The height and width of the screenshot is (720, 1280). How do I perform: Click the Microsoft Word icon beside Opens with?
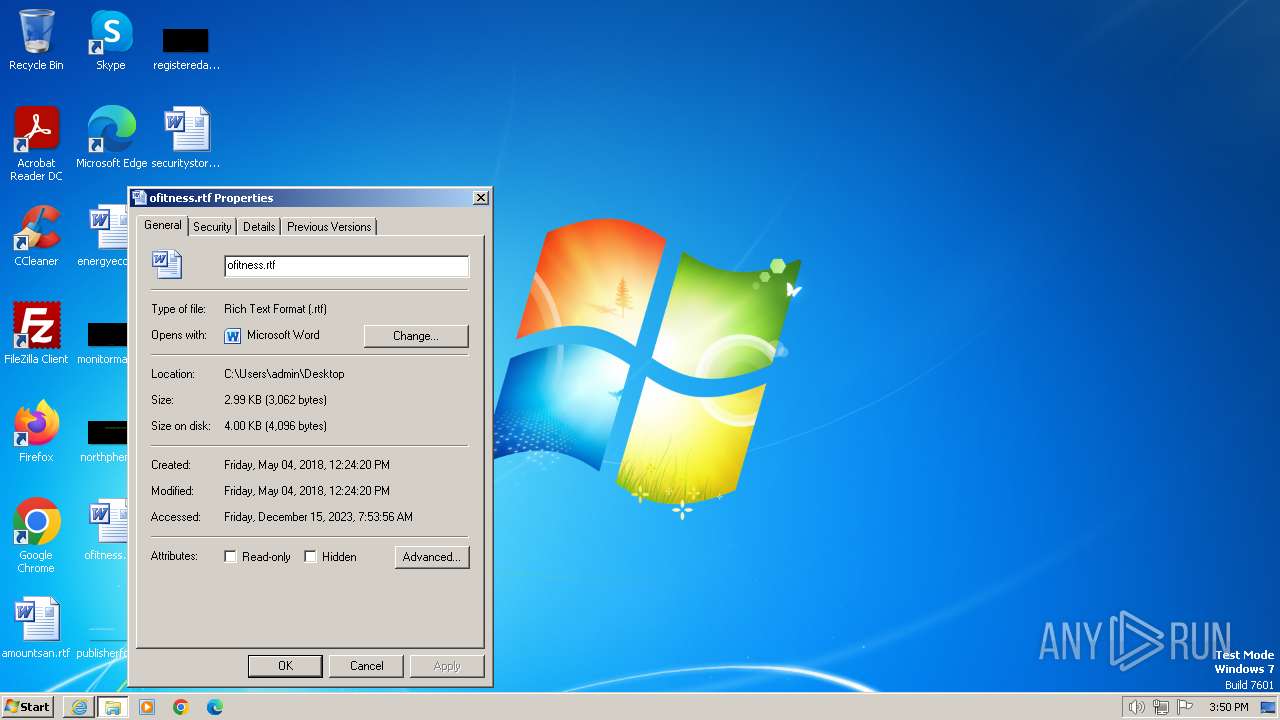[233, 336]
